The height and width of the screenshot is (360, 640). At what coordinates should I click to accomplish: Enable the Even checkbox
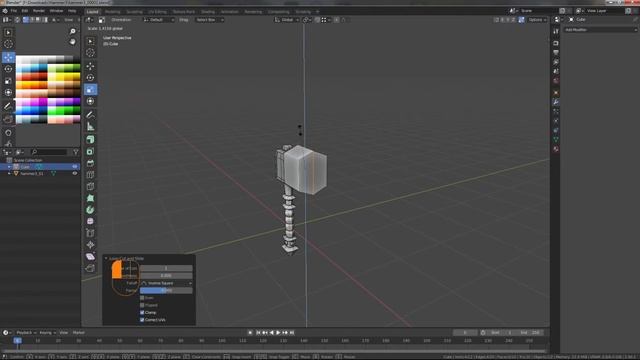click(142, 298)
